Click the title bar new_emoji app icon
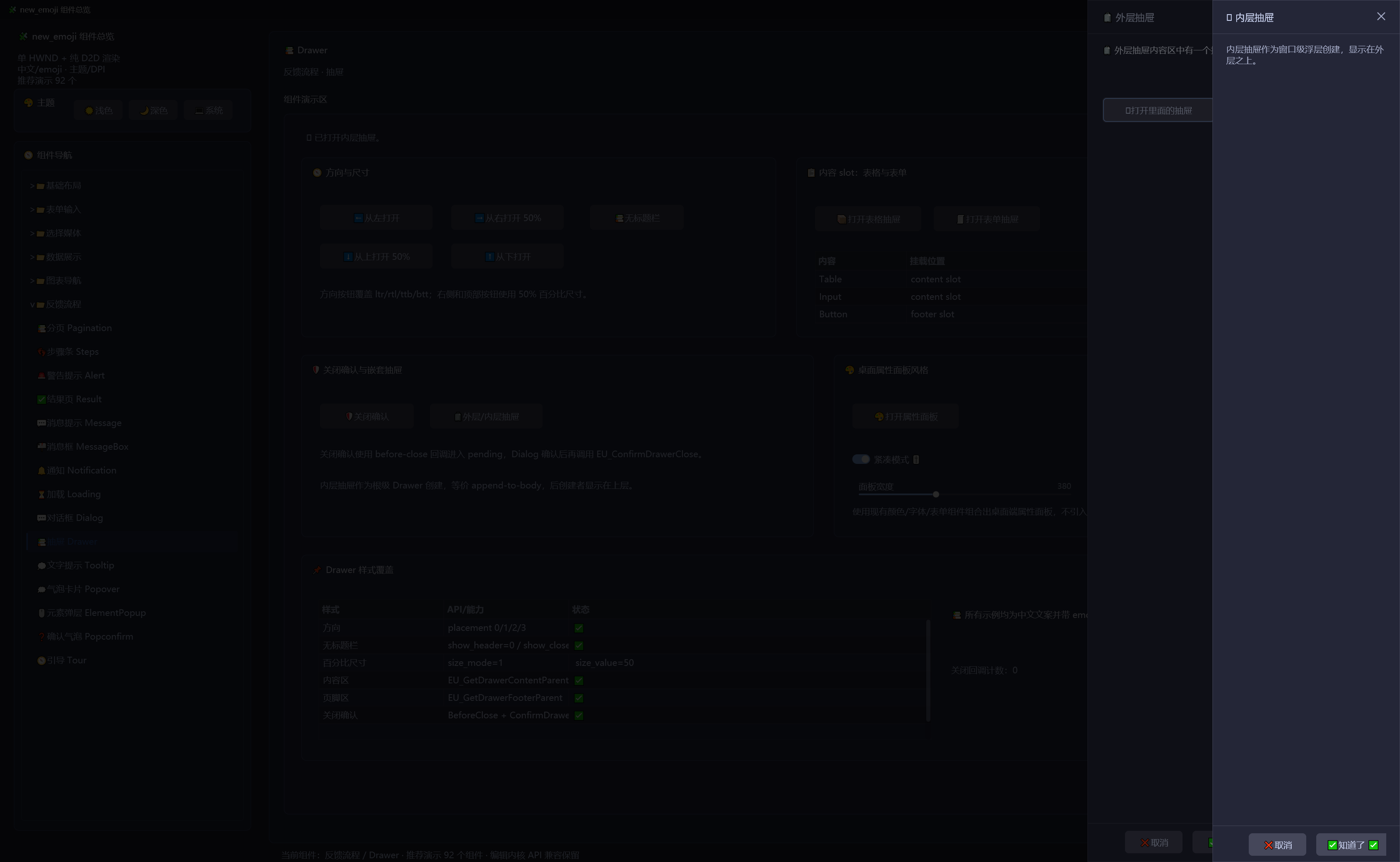Viewport: 1400px width, 862px height. pos(12,10)
